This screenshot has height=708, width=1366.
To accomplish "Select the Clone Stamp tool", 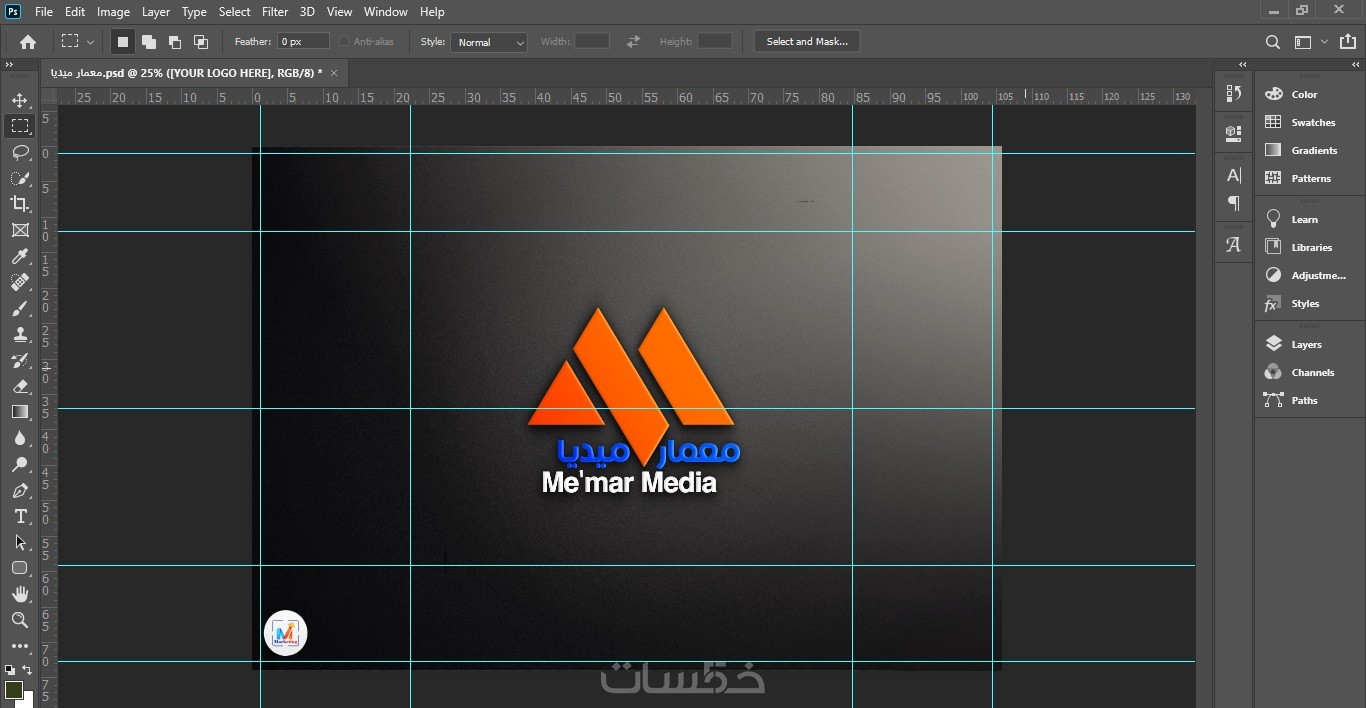I will point(20,335).
